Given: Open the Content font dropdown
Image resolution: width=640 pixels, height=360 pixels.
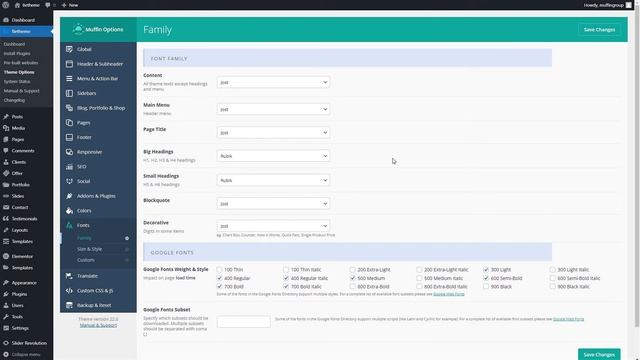Looking at the screenshot, I should click(x=273, y=82).
